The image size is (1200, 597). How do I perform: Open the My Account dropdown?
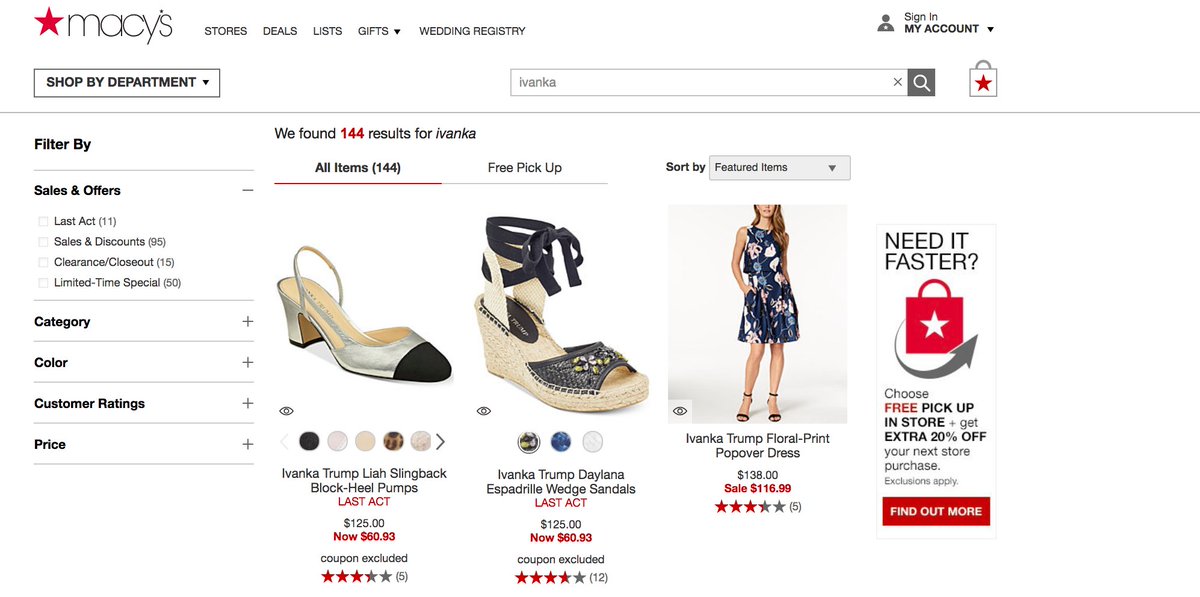(949, 29)
